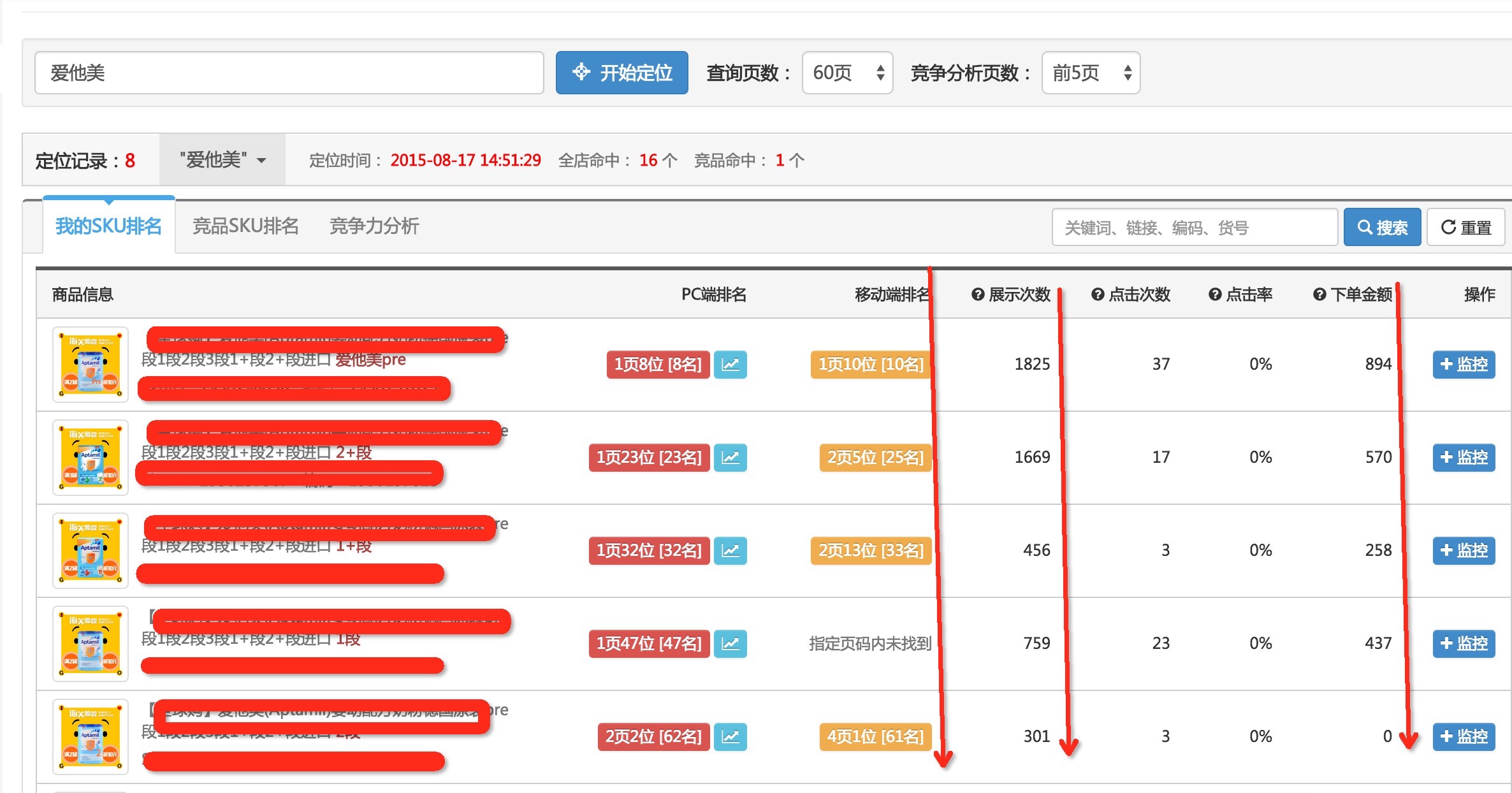Viewport: 1512px width, 793px height.
Task: Open trend chart icon for 1页23位 row
Action: [730, 458]
